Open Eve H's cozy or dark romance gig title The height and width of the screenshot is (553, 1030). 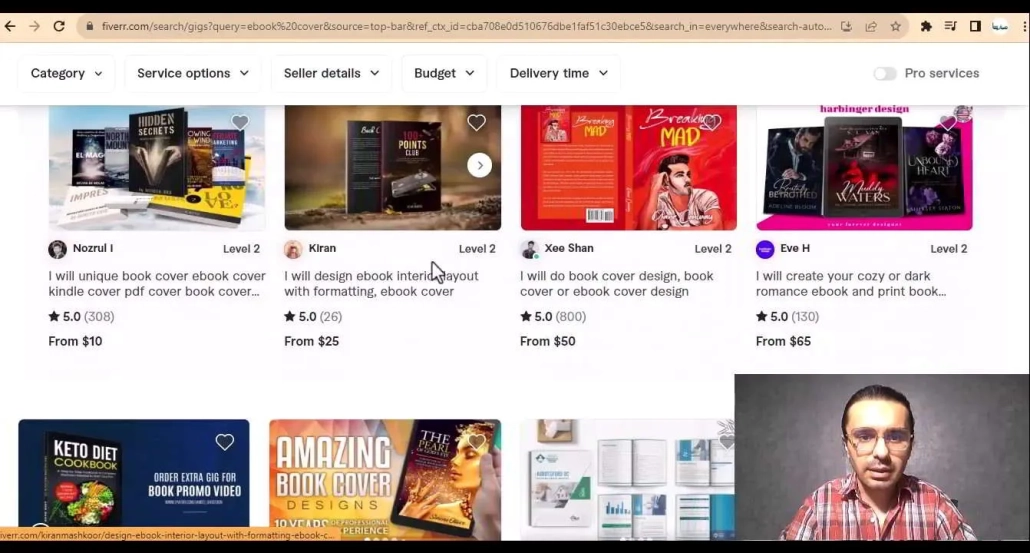850,284
